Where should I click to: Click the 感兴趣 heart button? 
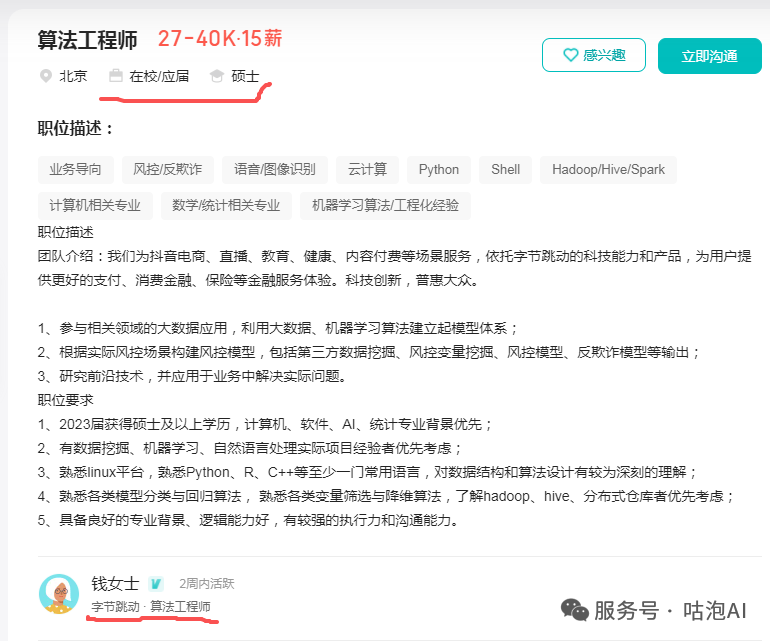(594, 55)
